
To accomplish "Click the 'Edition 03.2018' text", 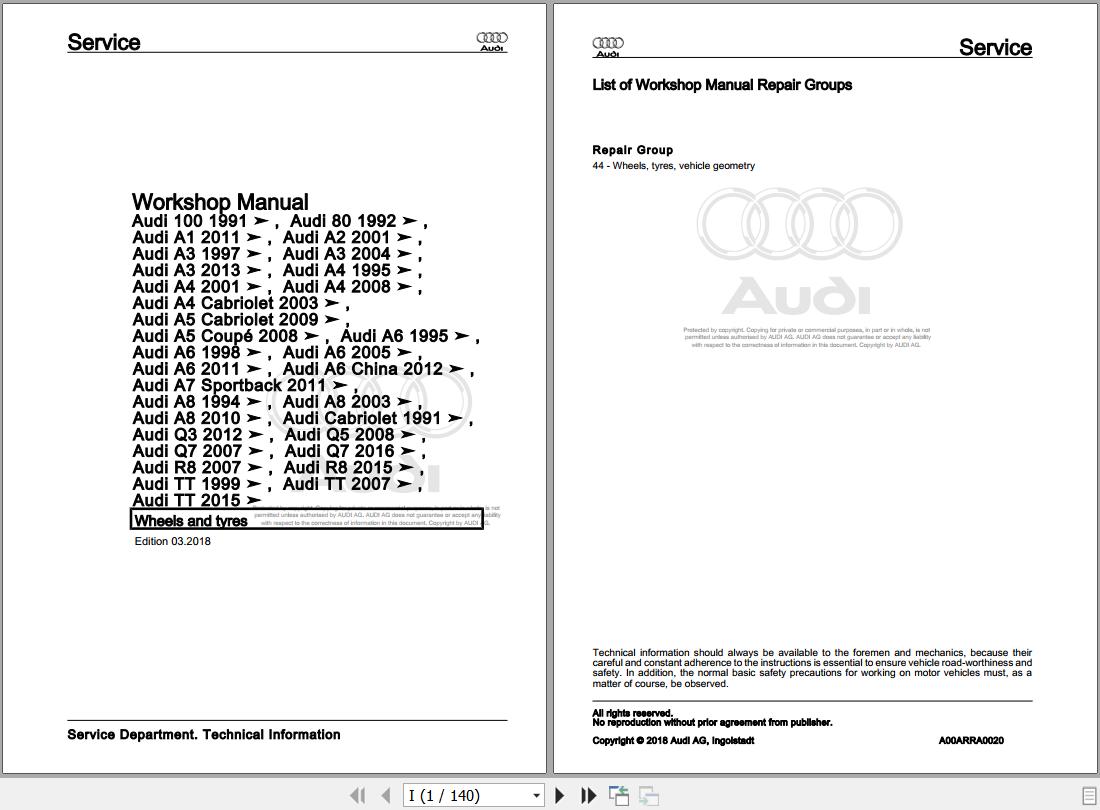I will coord(173,541).
